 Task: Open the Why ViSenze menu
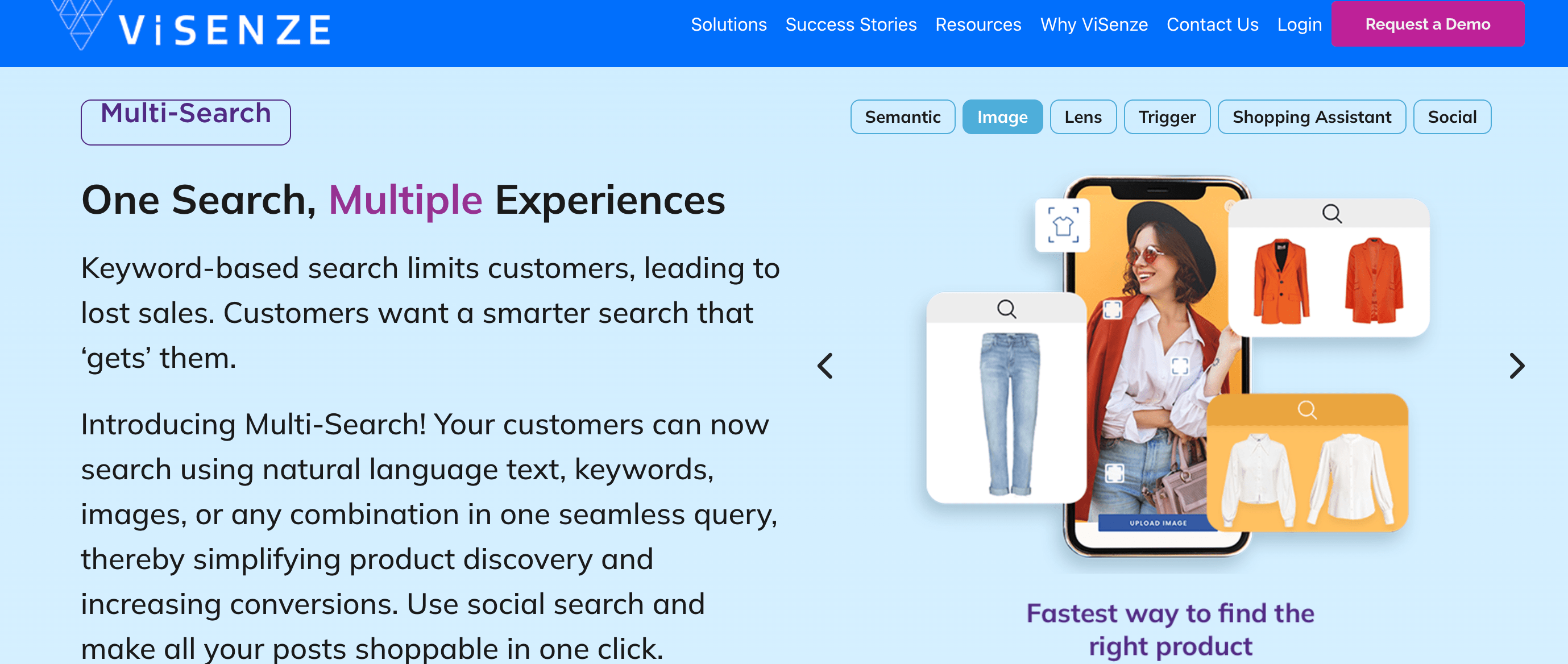coord(1095,24)
